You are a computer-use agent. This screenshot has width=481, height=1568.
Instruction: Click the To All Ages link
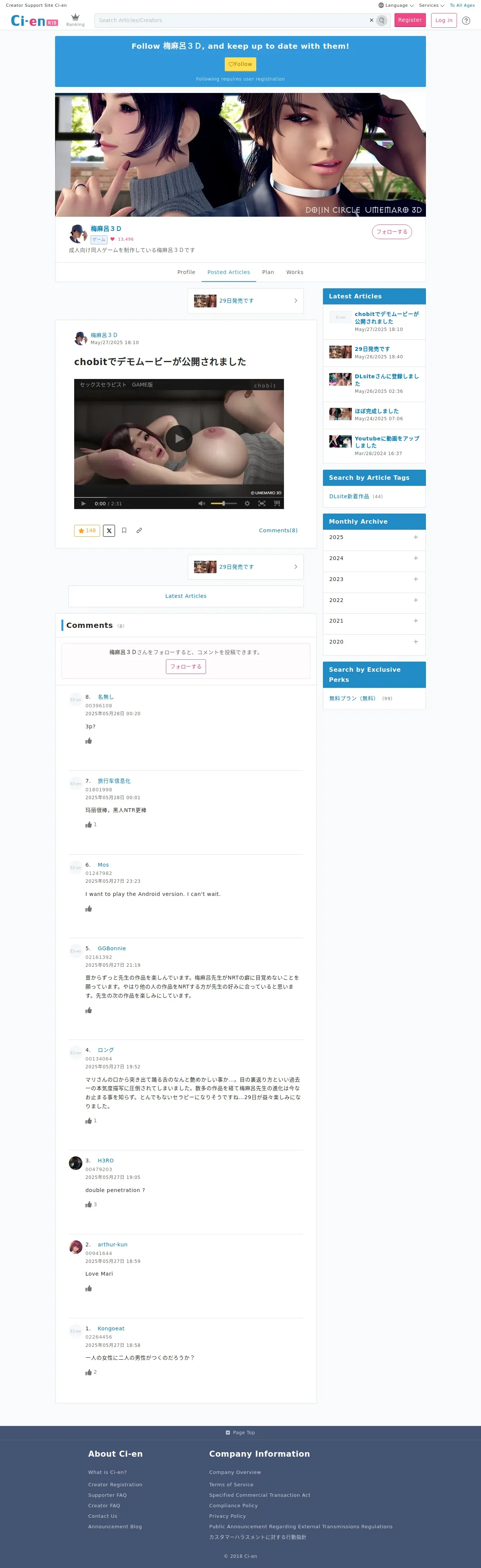[x=462, y=6]
